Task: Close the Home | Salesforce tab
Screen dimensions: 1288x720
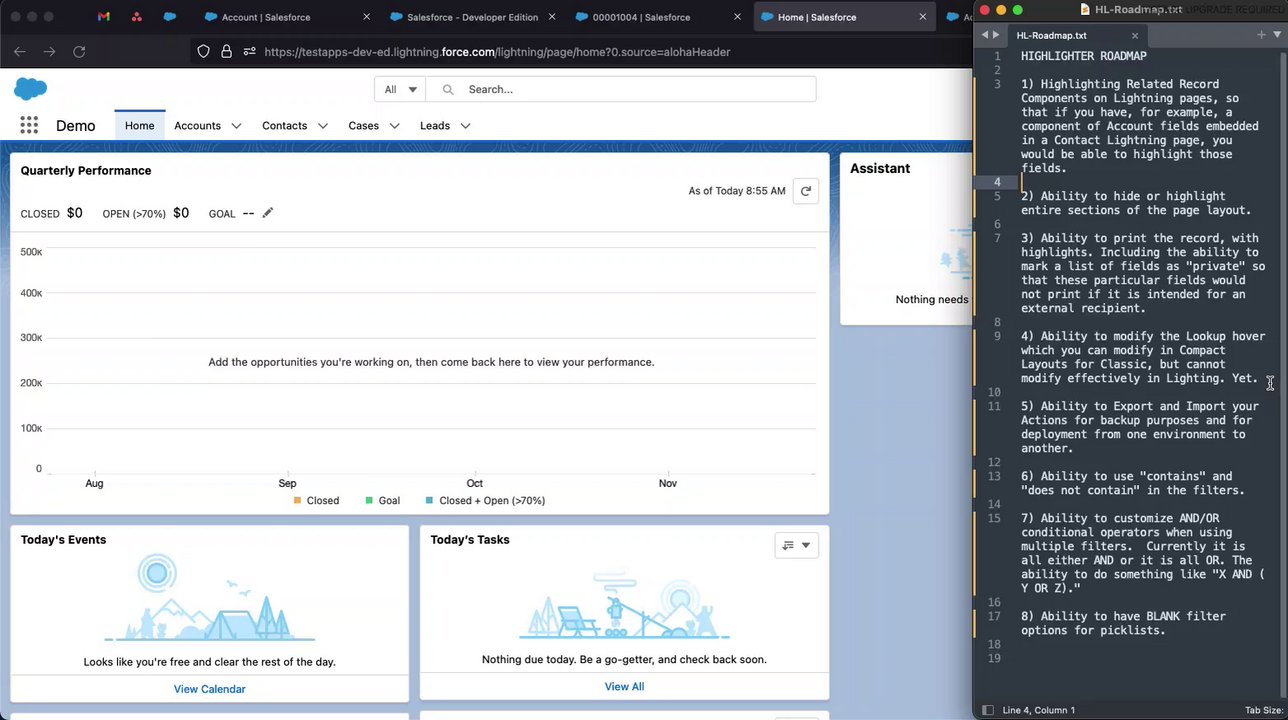Action: [x=923, y=17]
